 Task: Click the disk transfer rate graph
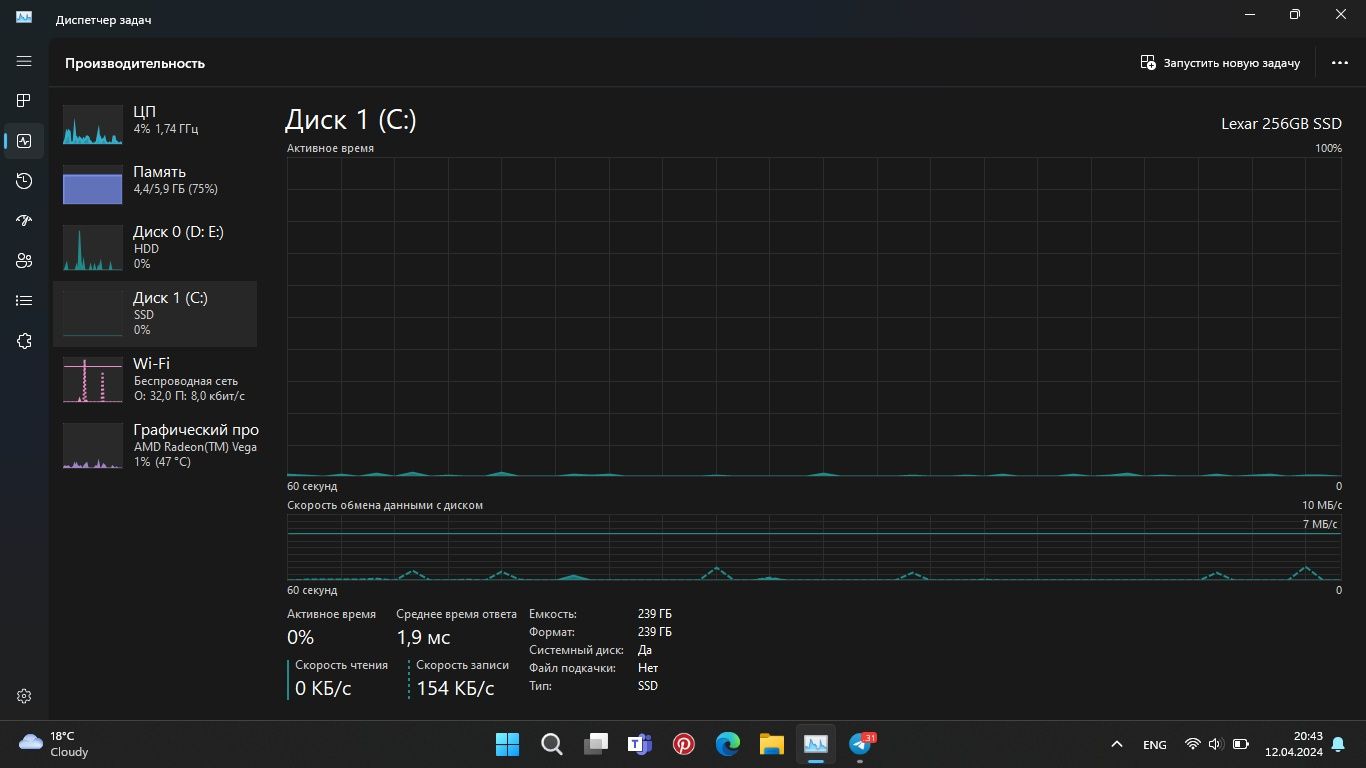tap(814, 548)
